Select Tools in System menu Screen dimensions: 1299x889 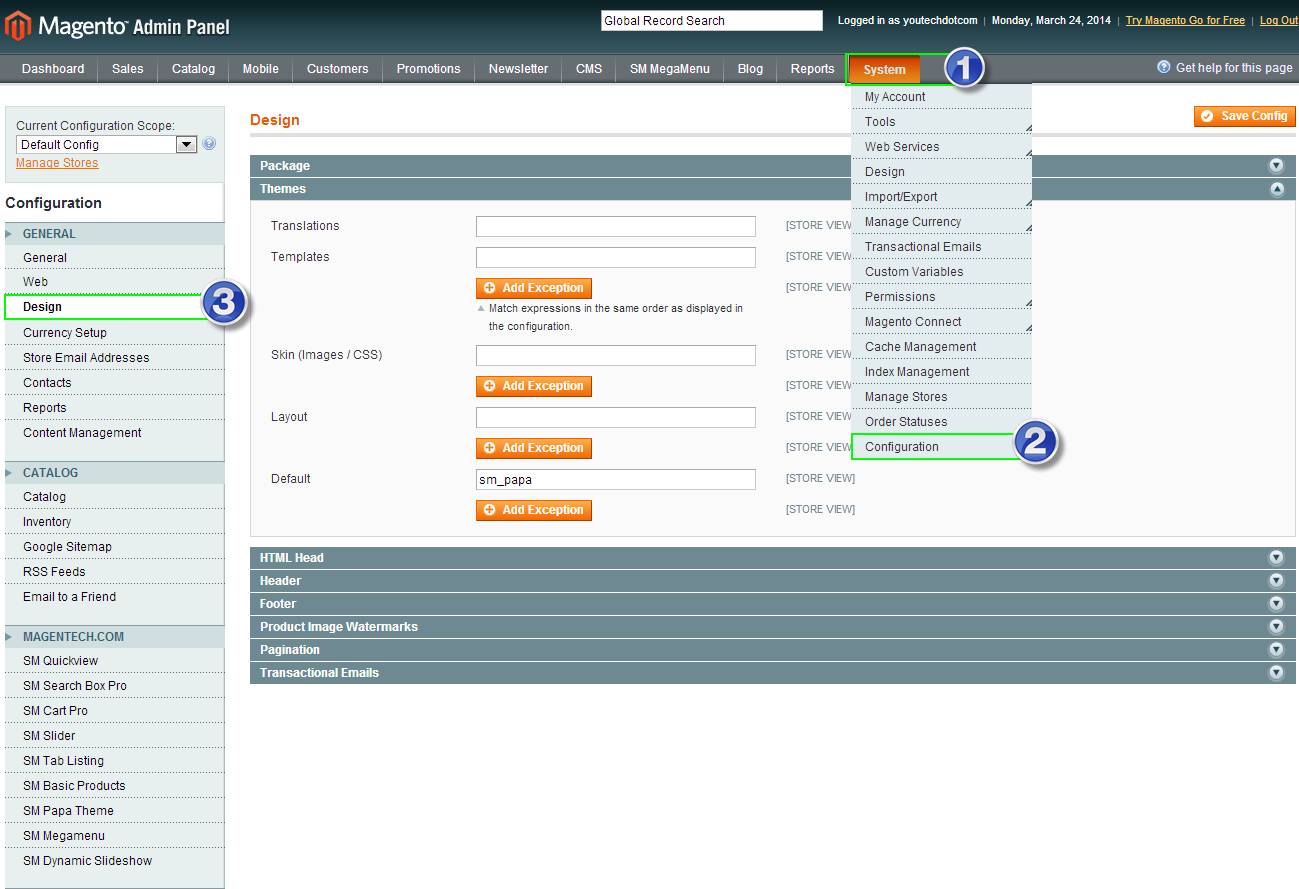click(x=941, y=122)
